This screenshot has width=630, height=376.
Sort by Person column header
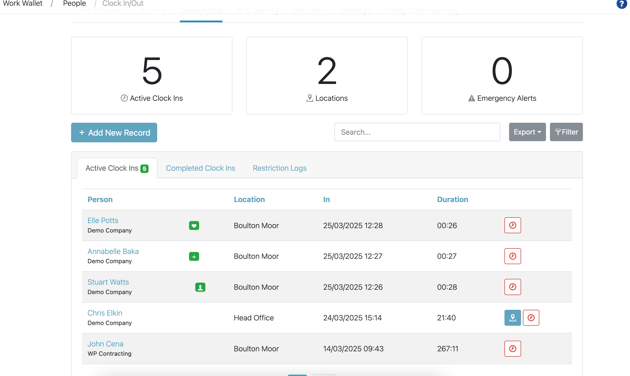(x=100, y=199)
